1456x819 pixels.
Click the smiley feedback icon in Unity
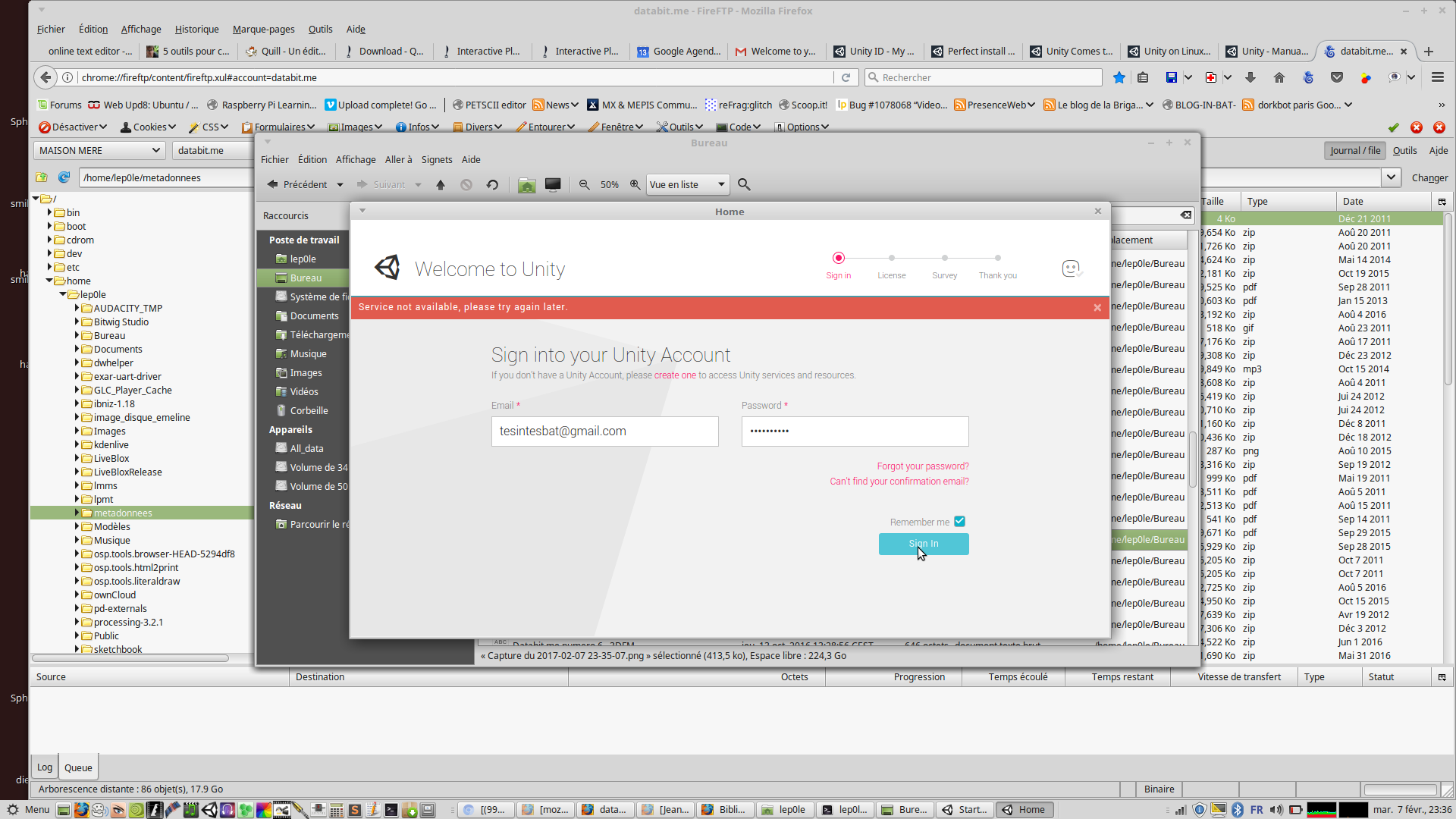[x=1071, y=268]
